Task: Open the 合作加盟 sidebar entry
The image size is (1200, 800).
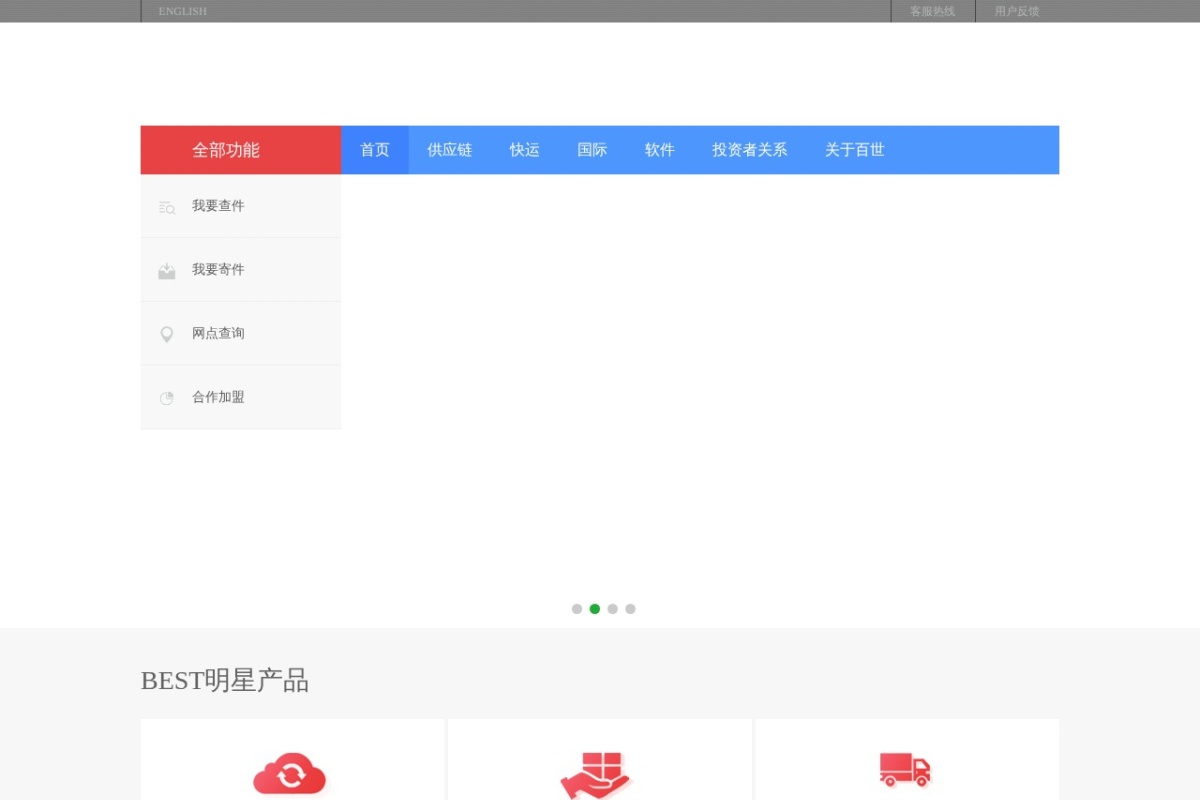Action: (241, 397)
